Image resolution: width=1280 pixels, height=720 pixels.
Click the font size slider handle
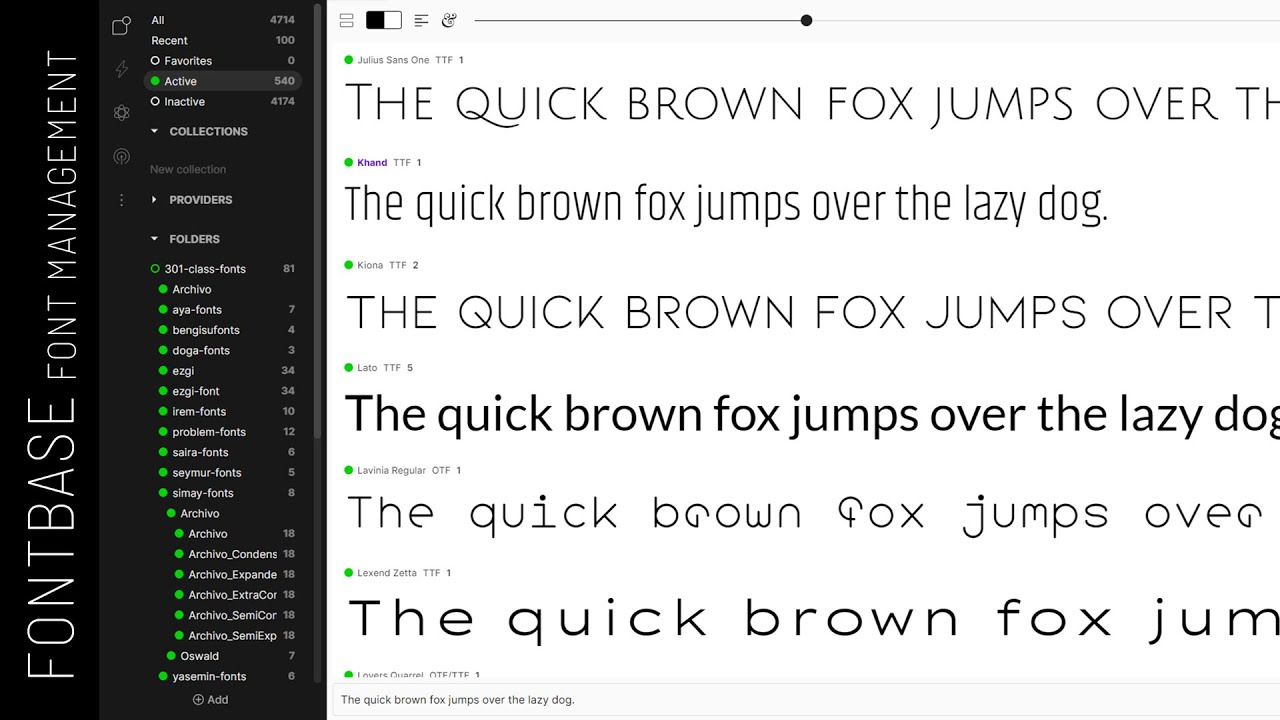806,20
